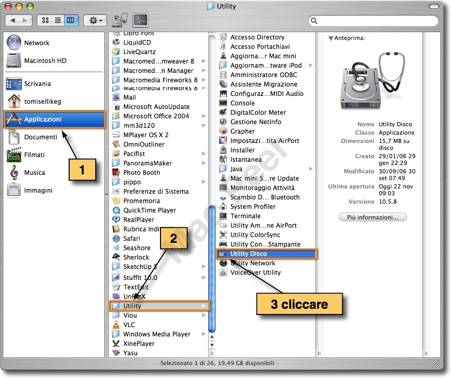Select Monitoraggio Attività
The image size is (451, 378).
262,188
